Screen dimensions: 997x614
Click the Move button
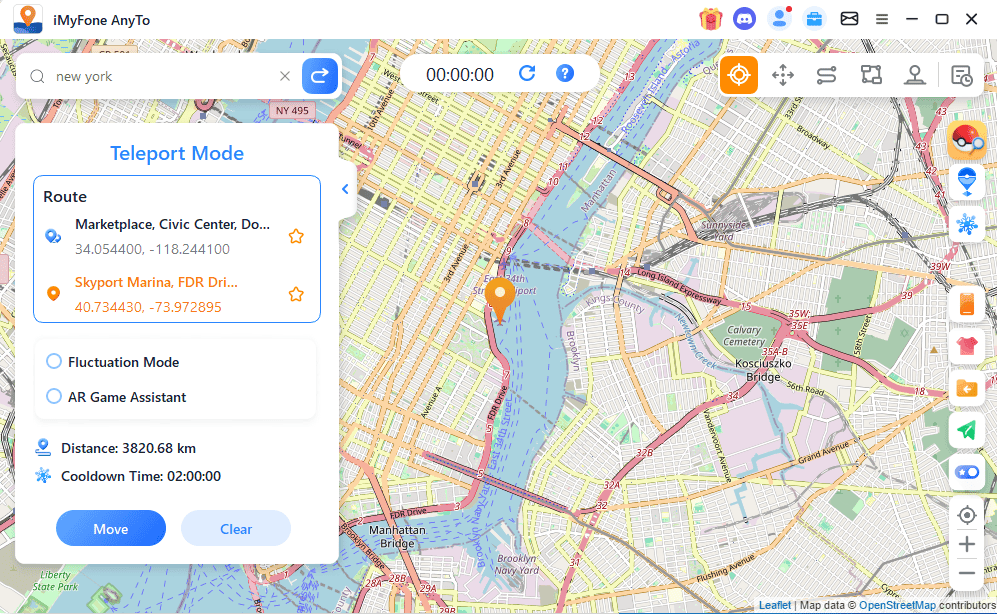[x=111, y=528]
